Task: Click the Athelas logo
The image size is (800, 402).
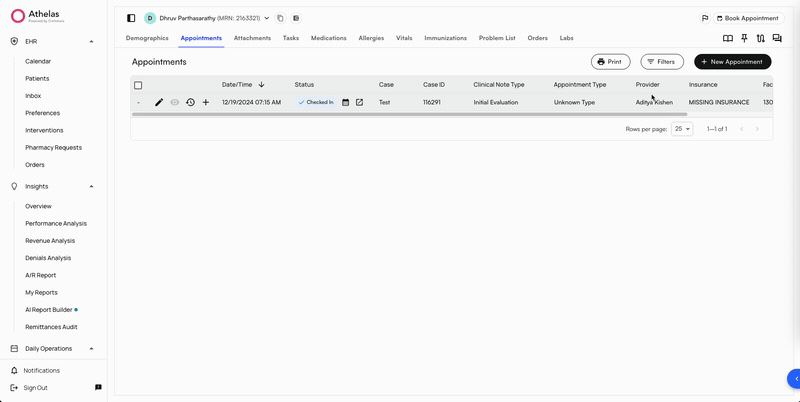Action: click(x=38, y=16)
